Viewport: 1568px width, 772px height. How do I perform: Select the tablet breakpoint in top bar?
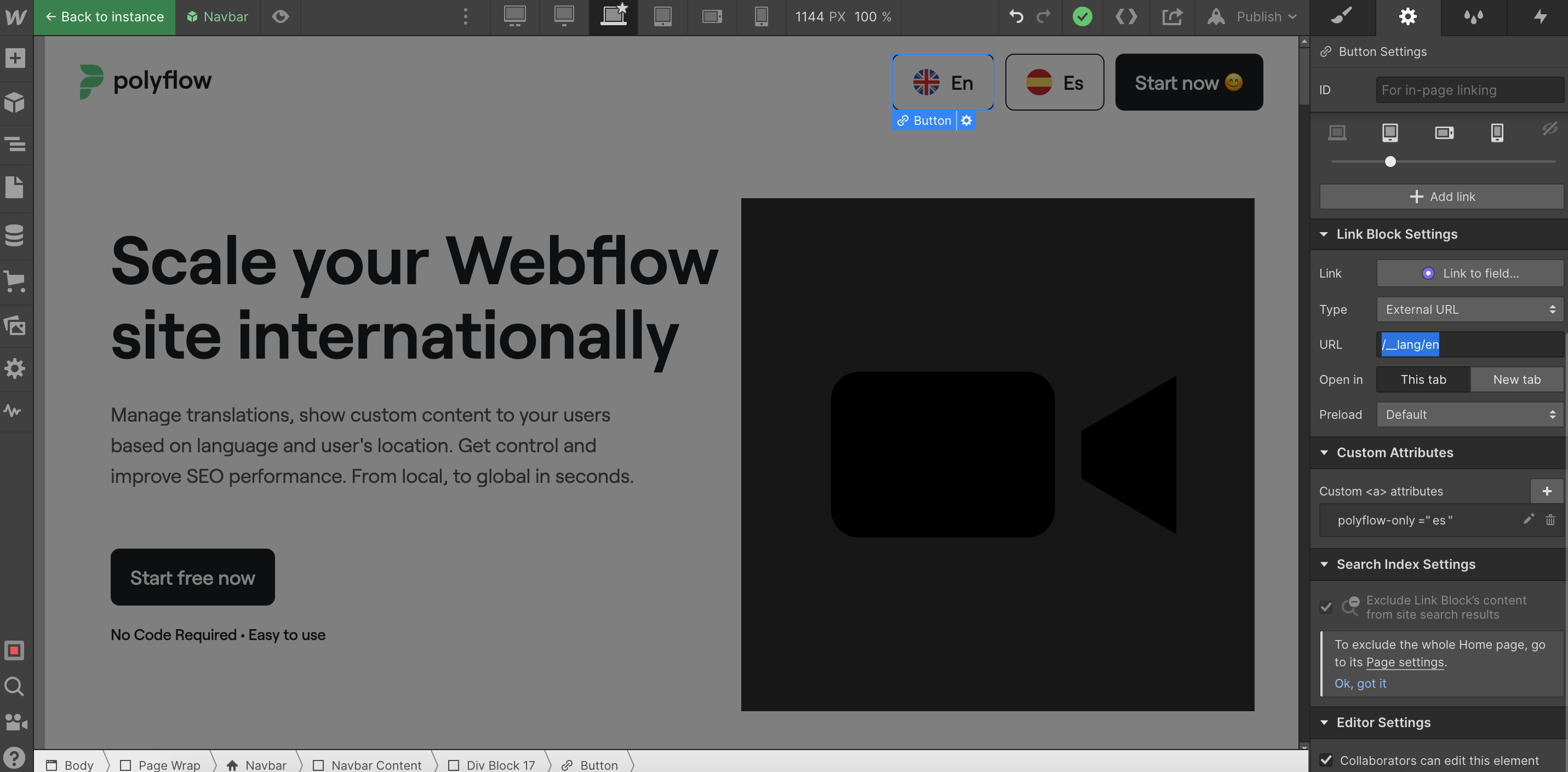click(x=663, y=16)
